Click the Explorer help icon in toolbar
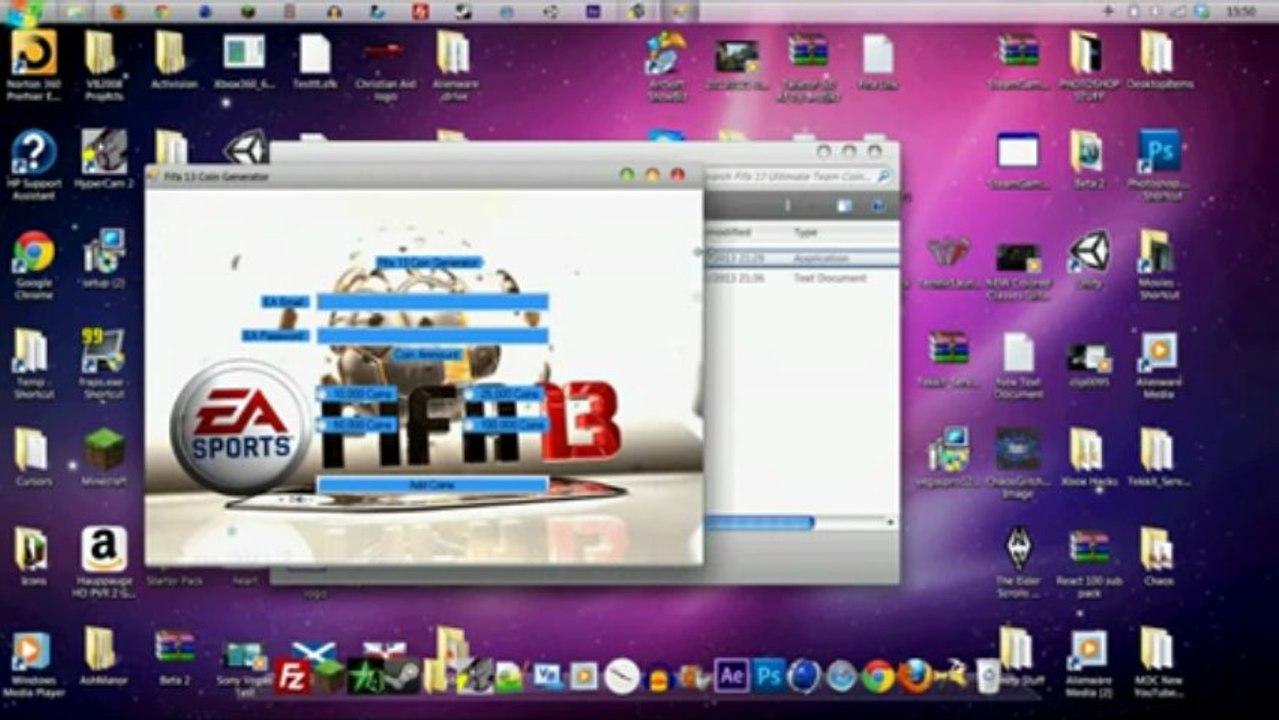Screen dimensions: 1279x720 click(x=878, y=205)
